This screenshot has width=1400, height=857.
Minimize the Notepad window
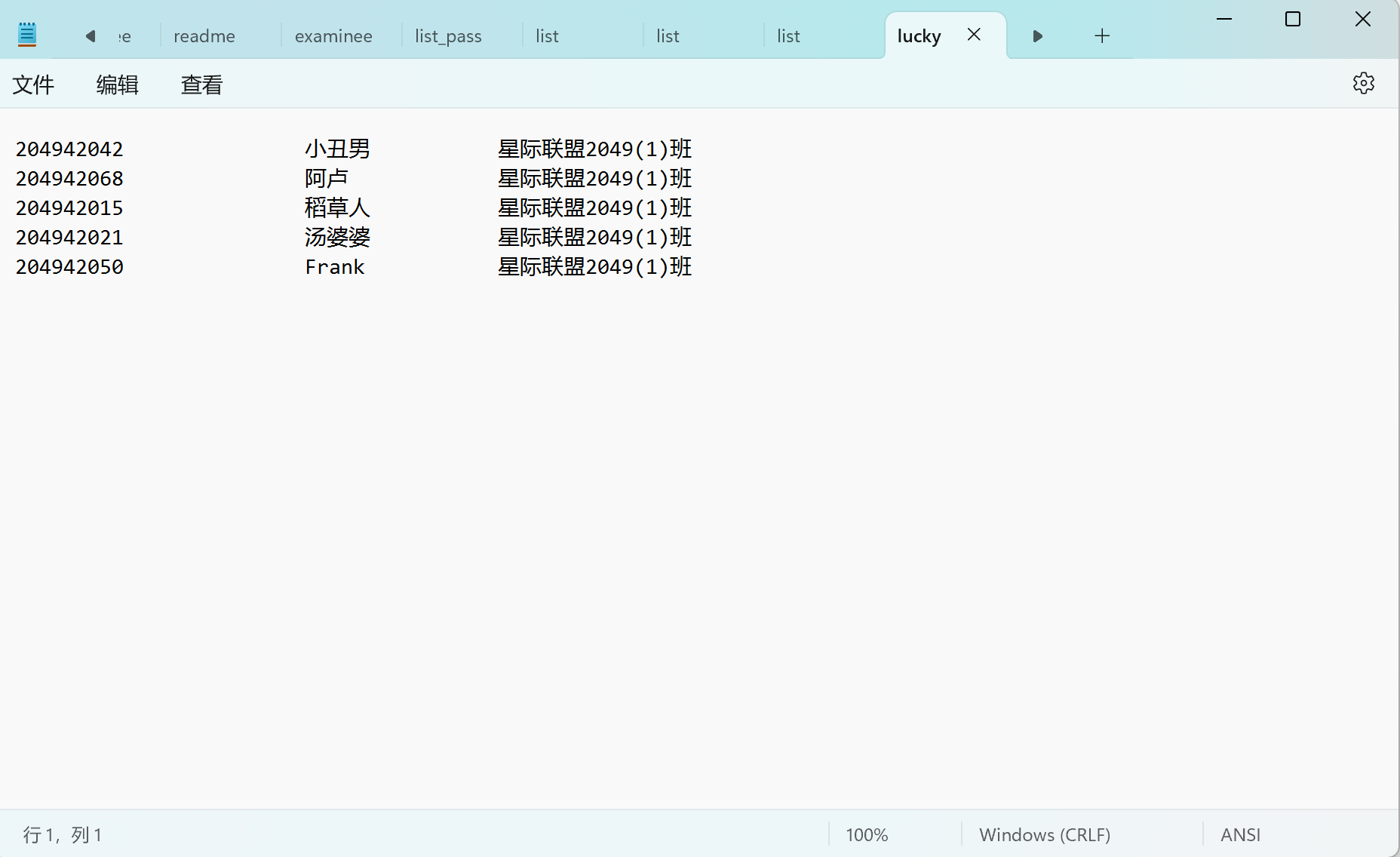[x=1224, y=19]
